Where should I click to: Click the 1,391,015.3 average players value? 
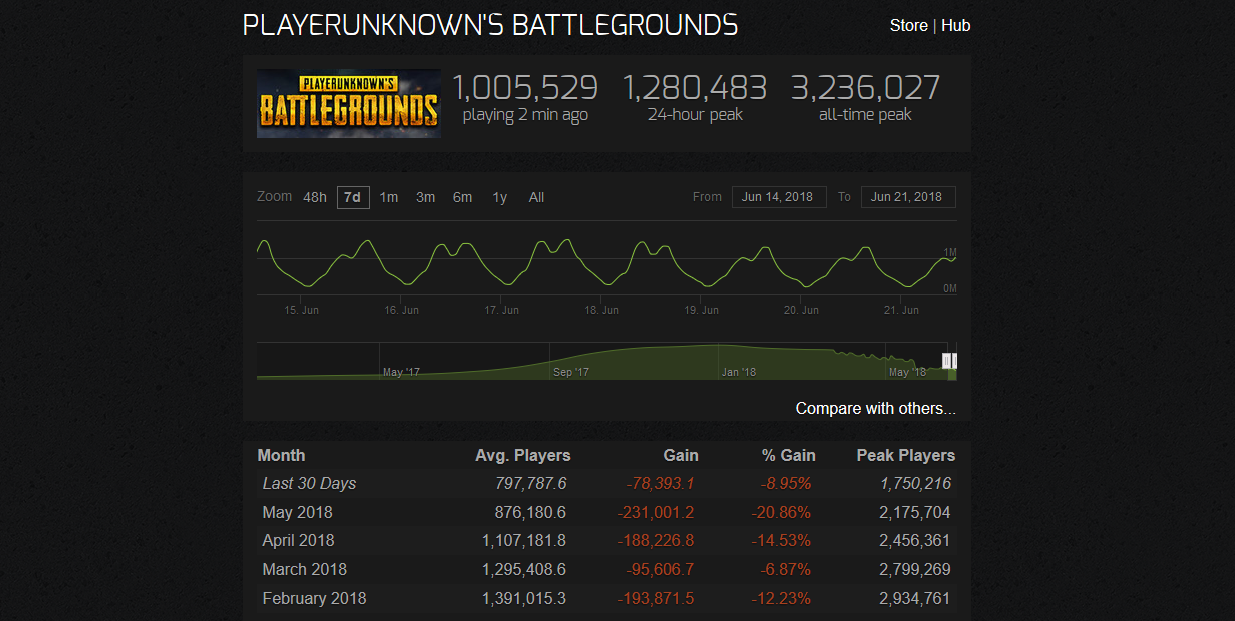(524, 598)
